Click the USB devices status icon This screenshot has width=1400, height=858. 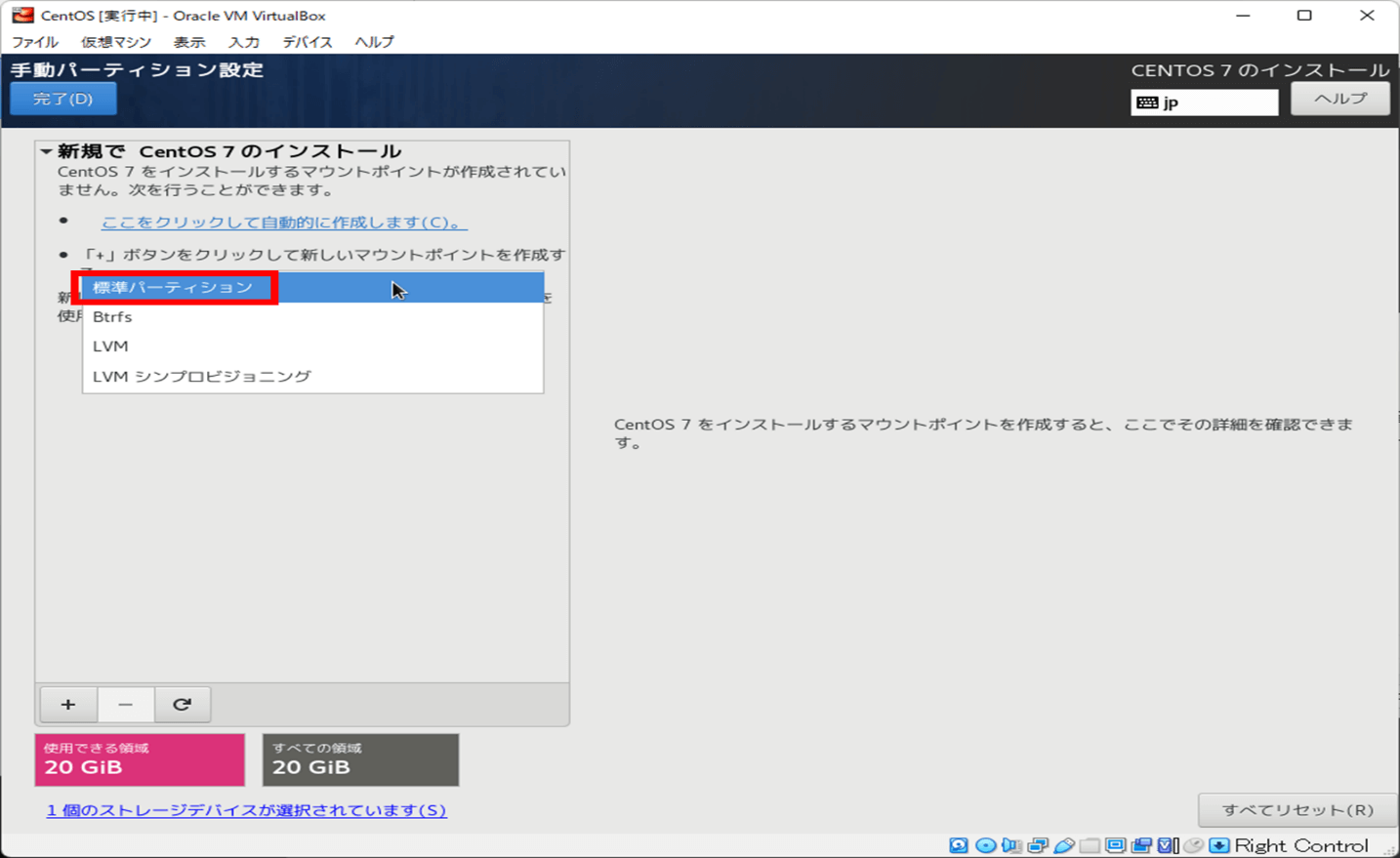click(x=1064, y=845)
